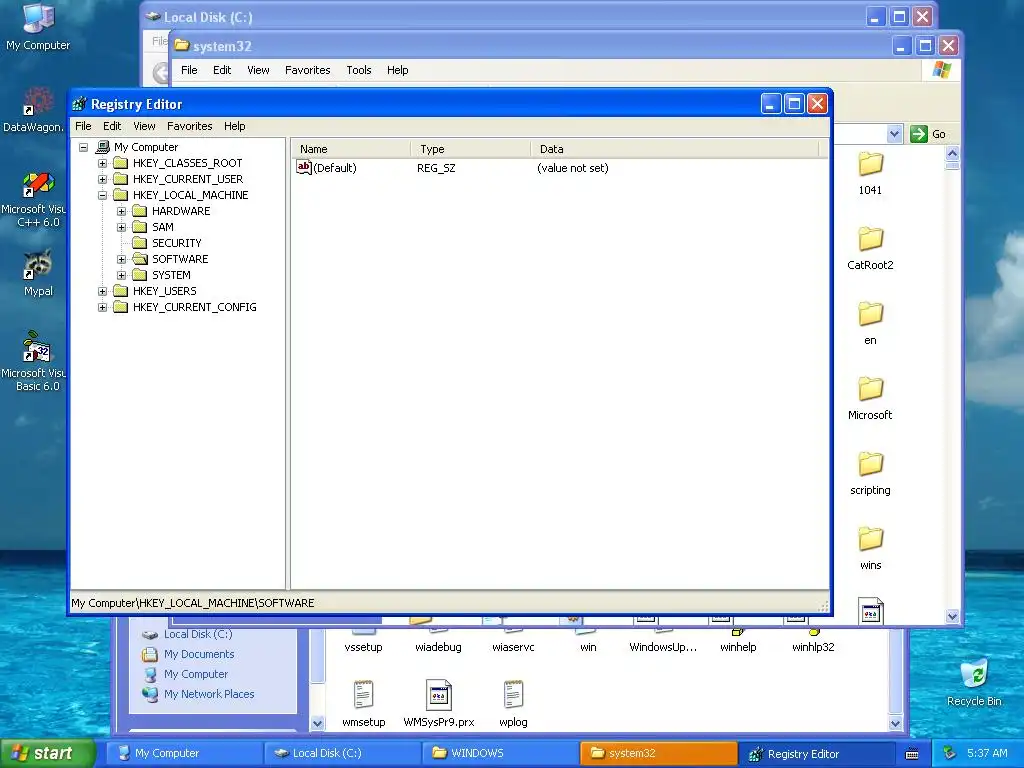Open the Registry Editor Edit menu

(x=112, y=126)
